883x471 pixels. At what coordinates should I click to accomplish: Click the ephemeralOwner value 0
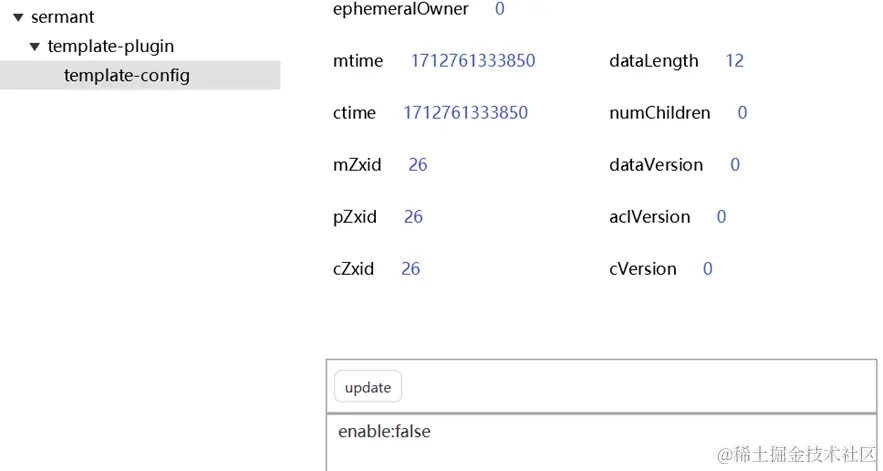(x=500, y=9)
